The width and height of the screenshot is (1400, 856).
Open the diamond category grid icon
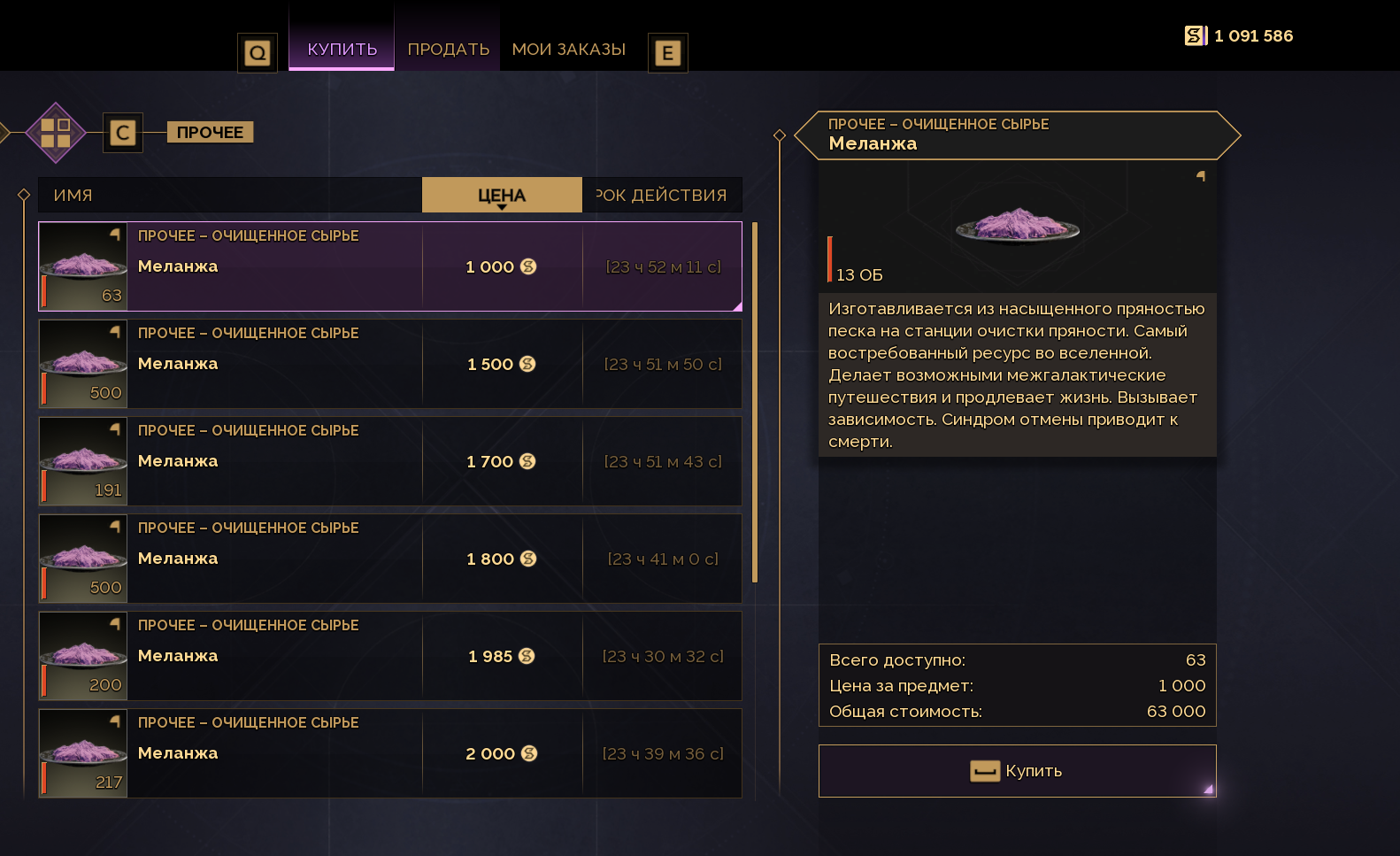tap(56, 133)
